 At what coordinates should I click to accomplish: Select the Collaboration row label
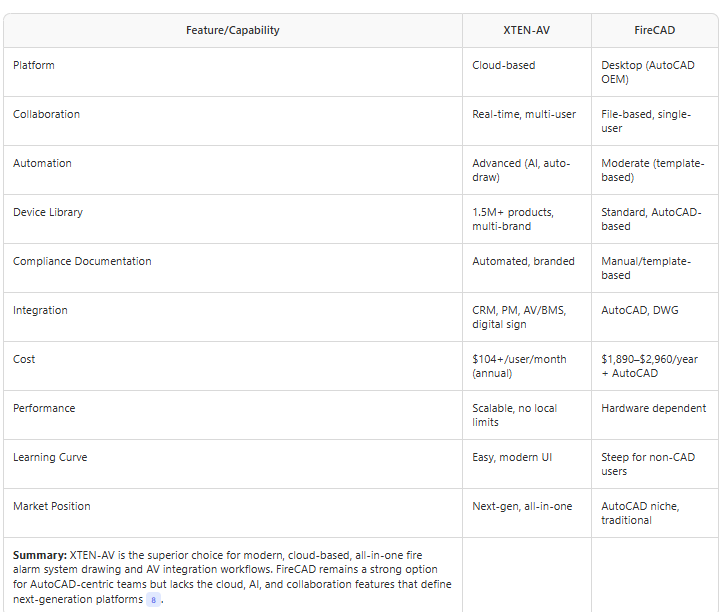[46, 114]
